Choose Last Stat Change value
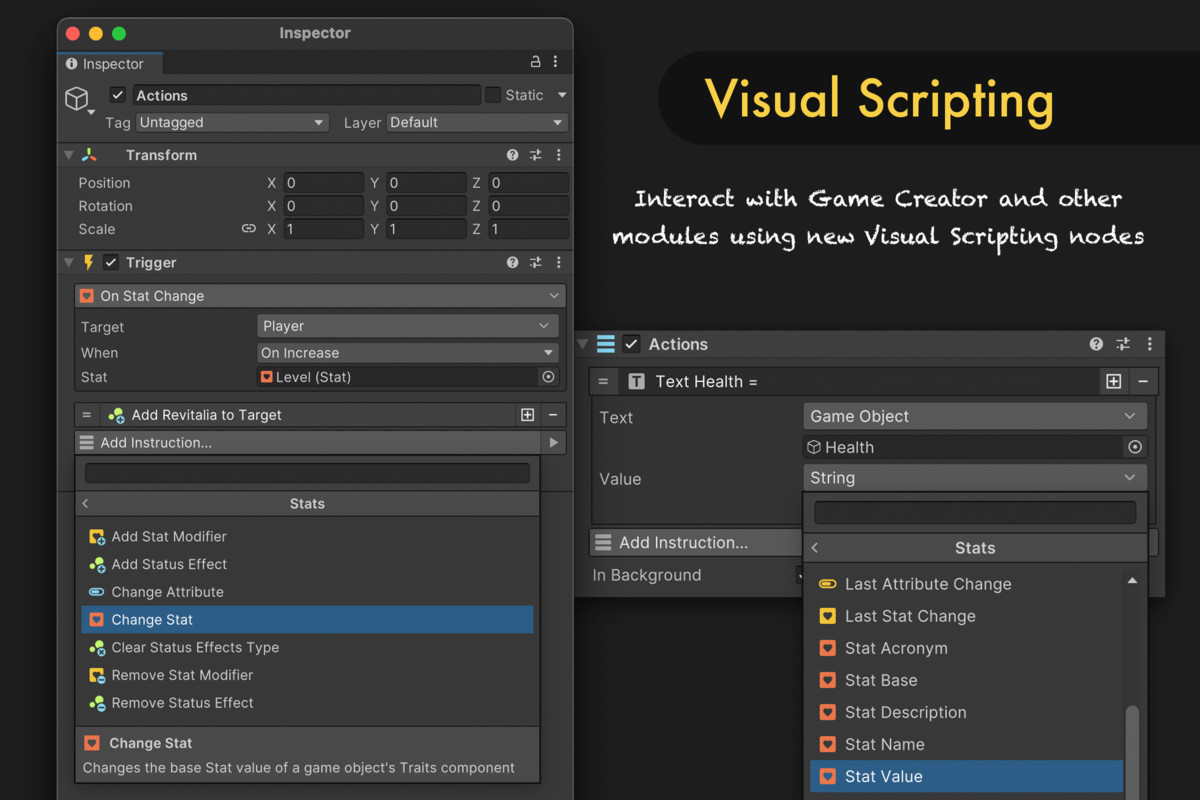Viewport: 1200px width, 800px height. pos(966,616)
